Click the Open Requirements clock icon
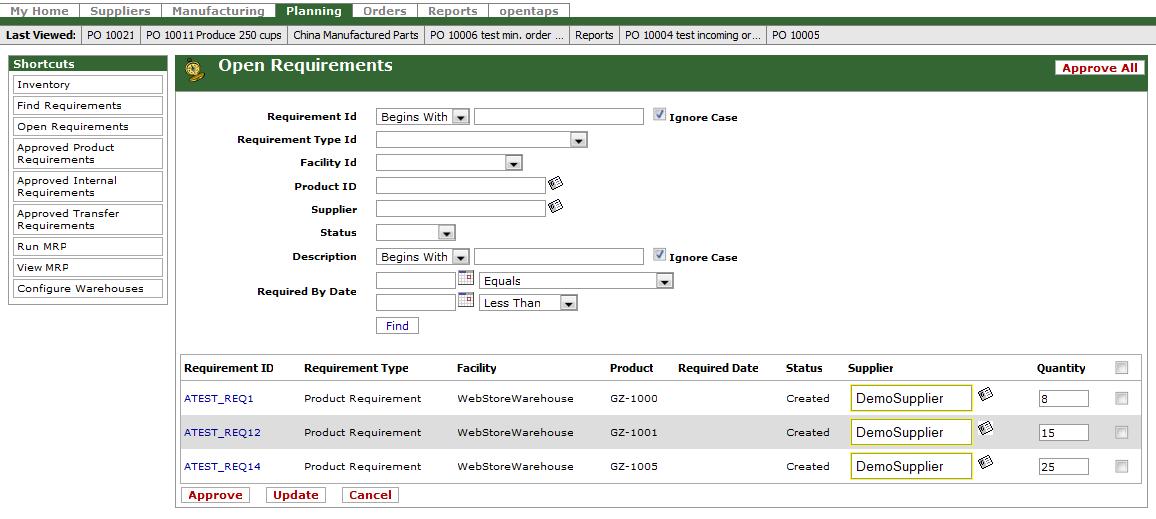This screenshot has height=519, width=1156. coord(194,69)
